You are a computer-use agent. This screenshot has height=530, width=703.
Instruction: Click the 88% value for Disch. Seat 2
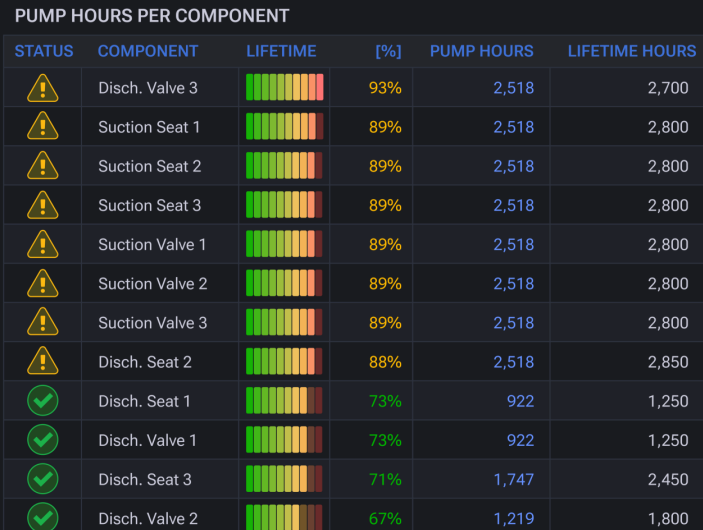pyautogui.click(x=385, y=362)
